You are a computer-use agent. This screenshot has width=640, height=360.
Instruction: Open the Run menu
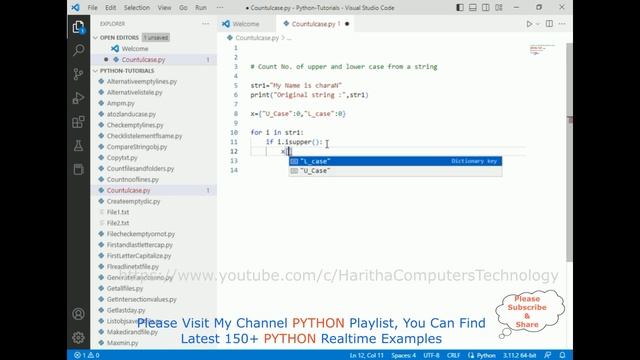tap(201, 8)
